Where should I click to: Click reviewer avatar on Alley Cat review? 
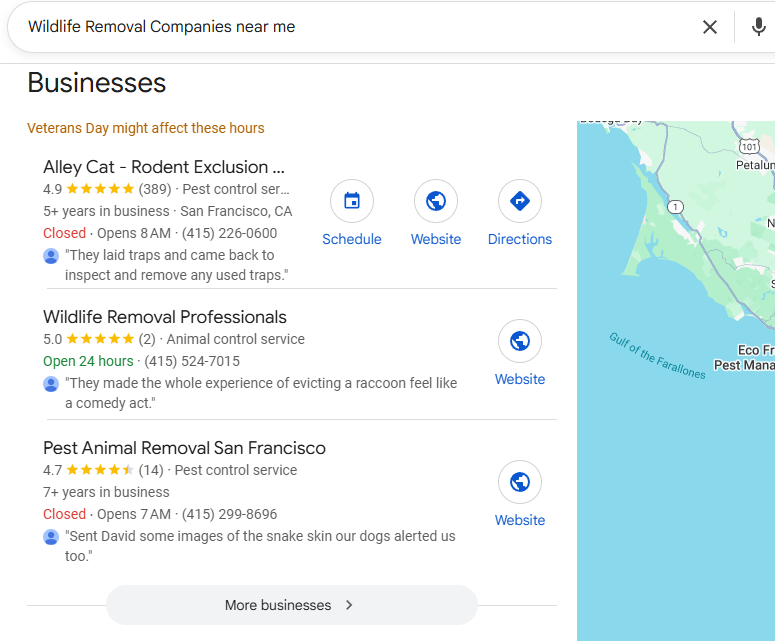(x=51, y=256)
